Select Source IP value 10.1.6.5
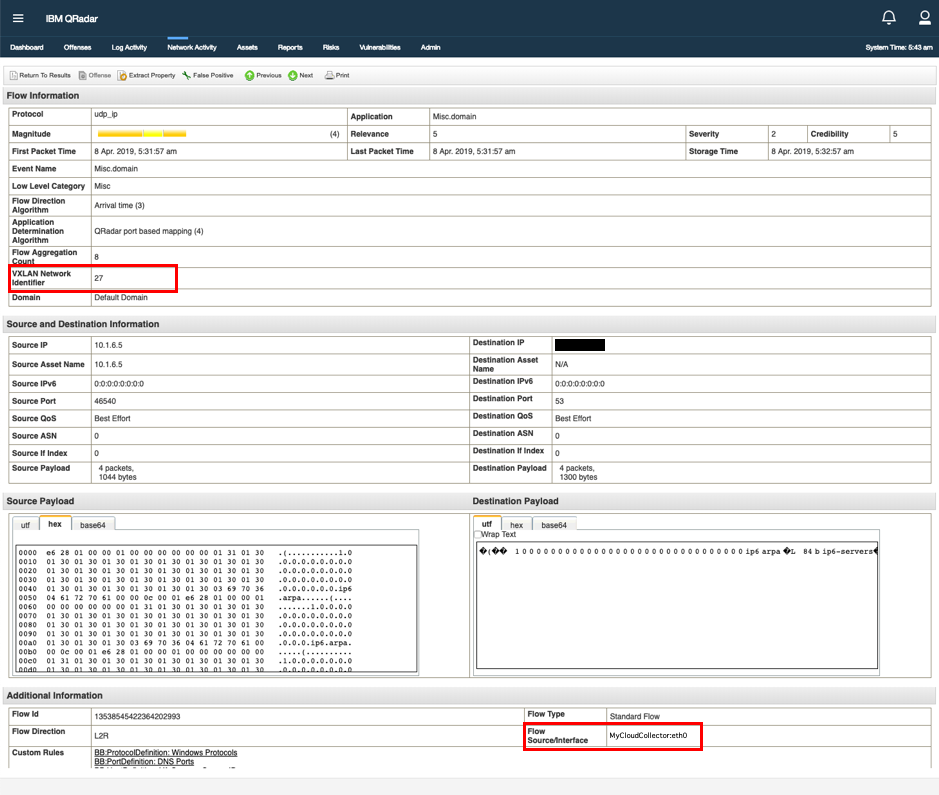The image size is (939, 795). coord(108,345)
